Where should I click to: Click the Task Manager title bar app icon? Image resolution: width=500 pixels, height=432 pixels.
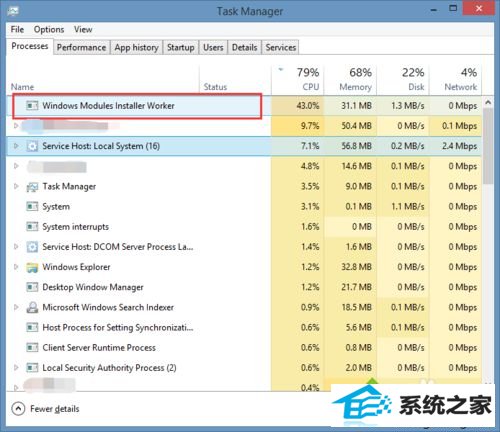pos(13,11)
